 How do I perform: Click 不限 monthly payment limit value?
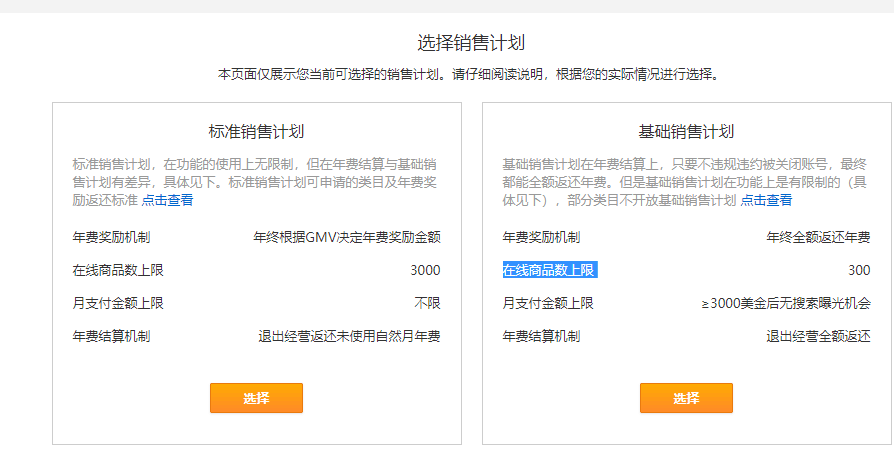[427, 303]
